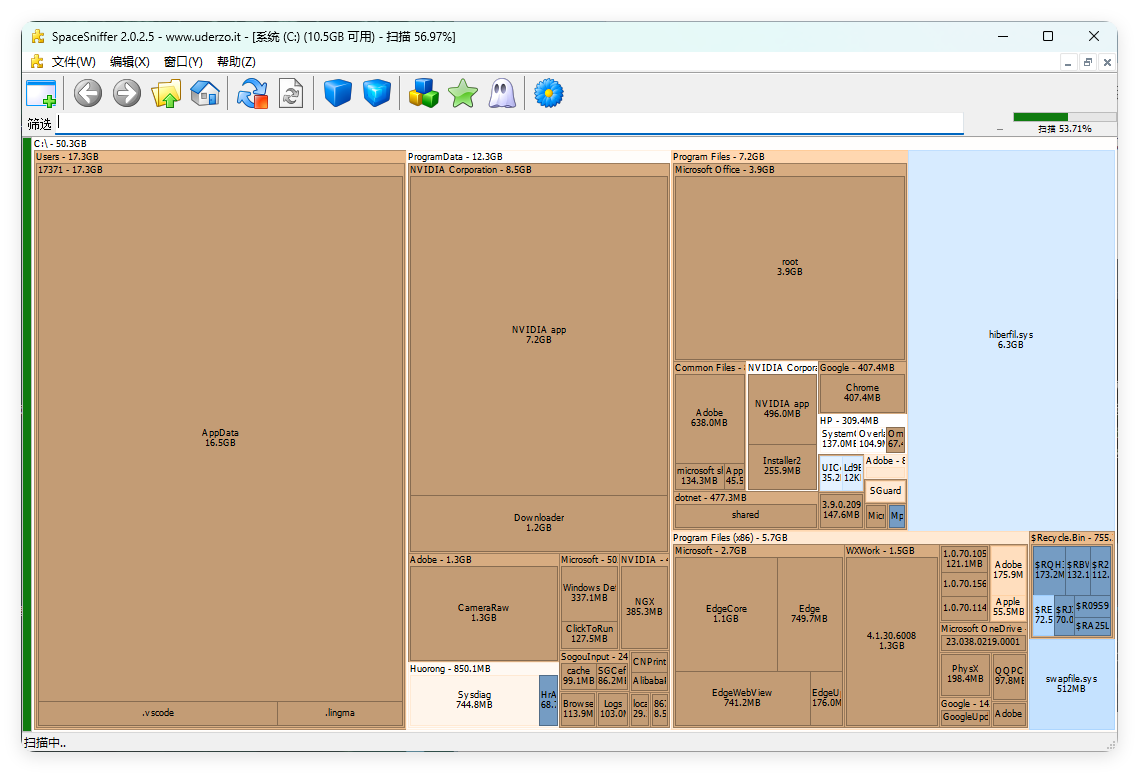This screenshot has height=773, width=1139.
Task: Decrease the treemap detail level
Action: pyautogui.click(x=337, y=92)
